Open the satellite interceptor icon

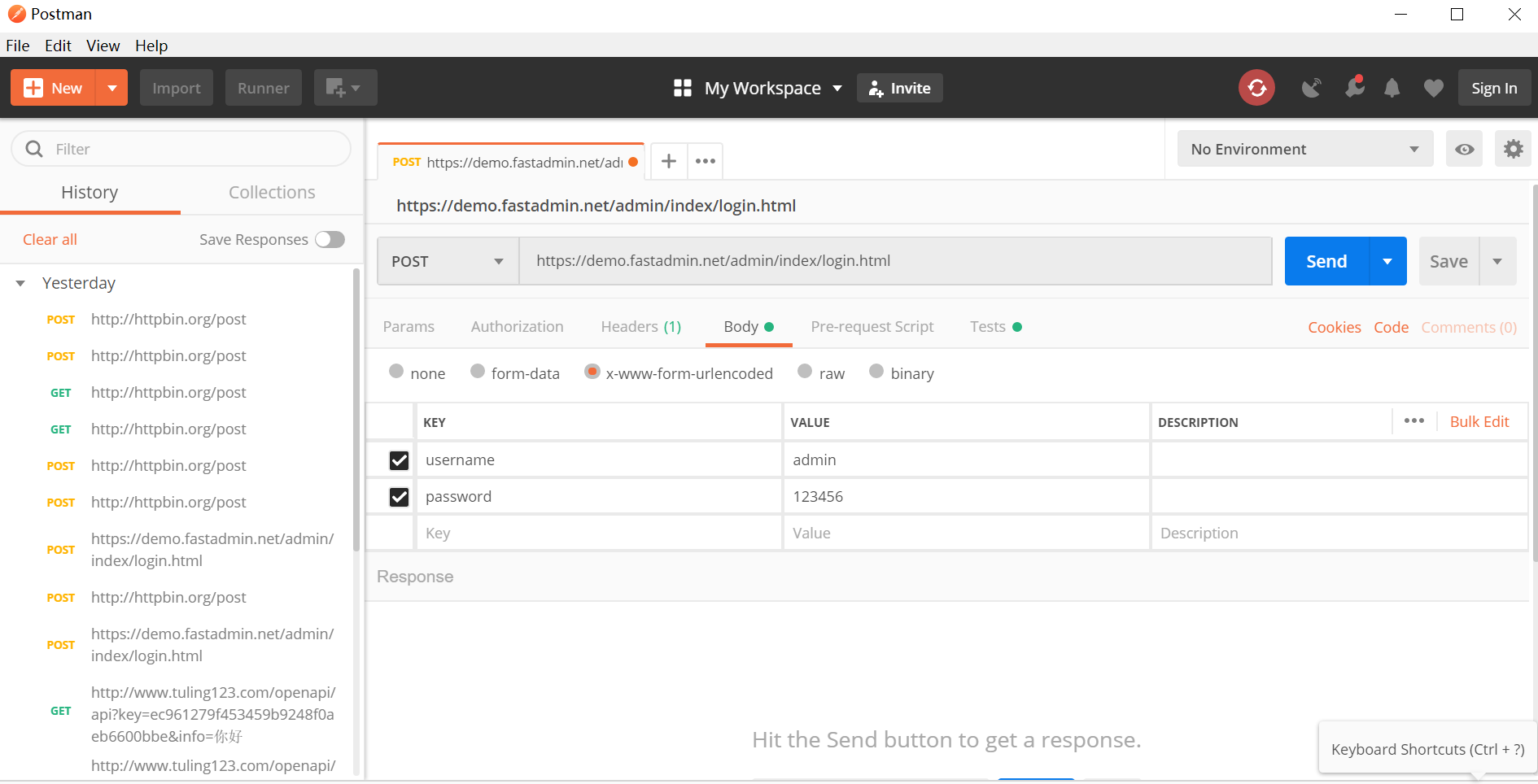pyautogui.click(x=1311, y=88)
